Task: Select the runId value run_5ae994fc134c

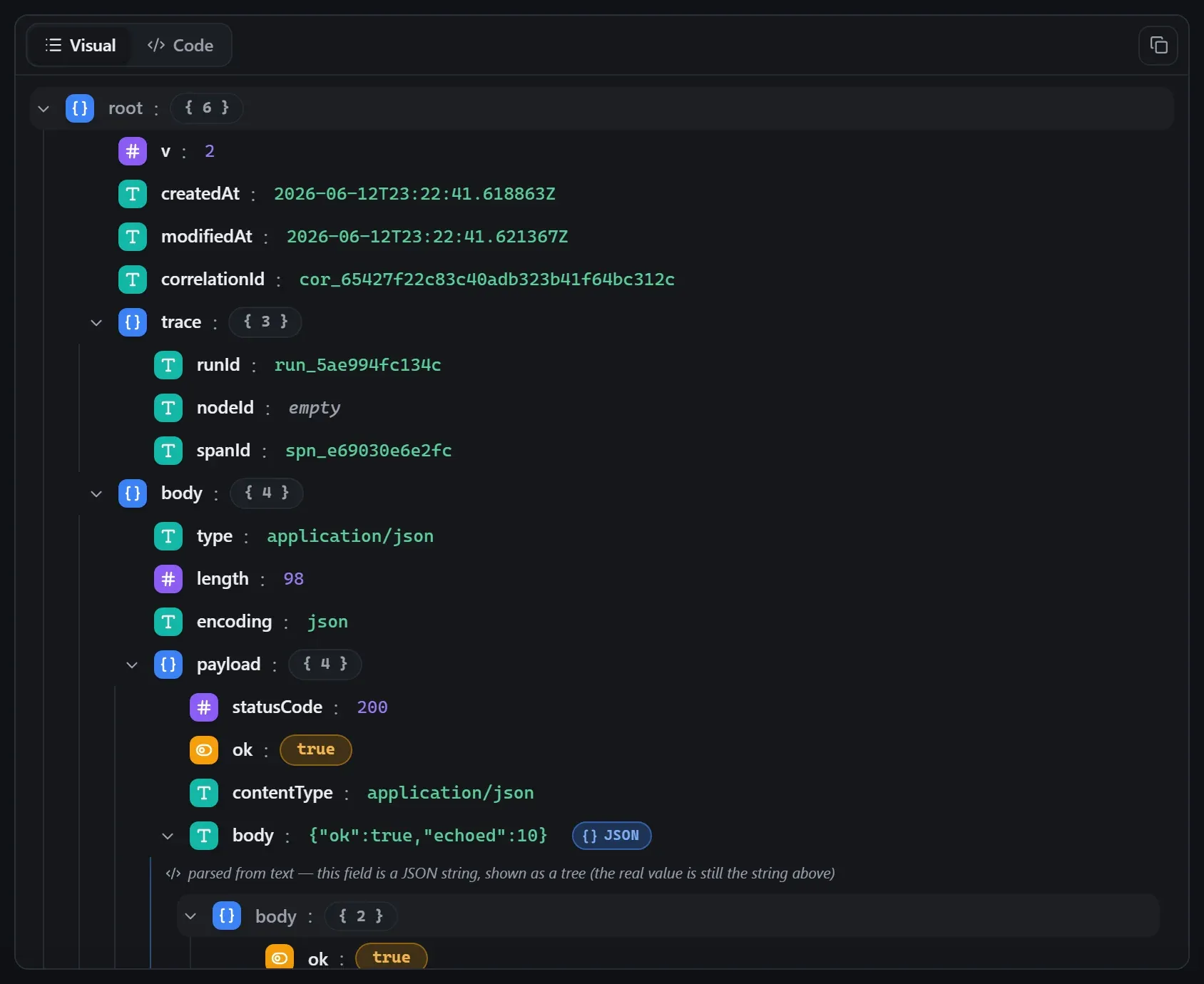Action: coord(357,365)
